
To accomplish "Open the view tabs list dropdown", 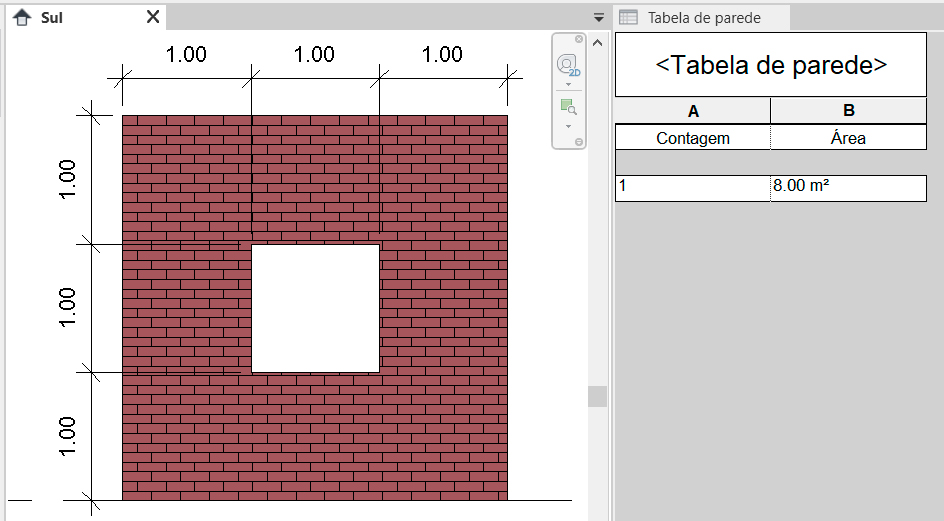I will tap(598, 18).
